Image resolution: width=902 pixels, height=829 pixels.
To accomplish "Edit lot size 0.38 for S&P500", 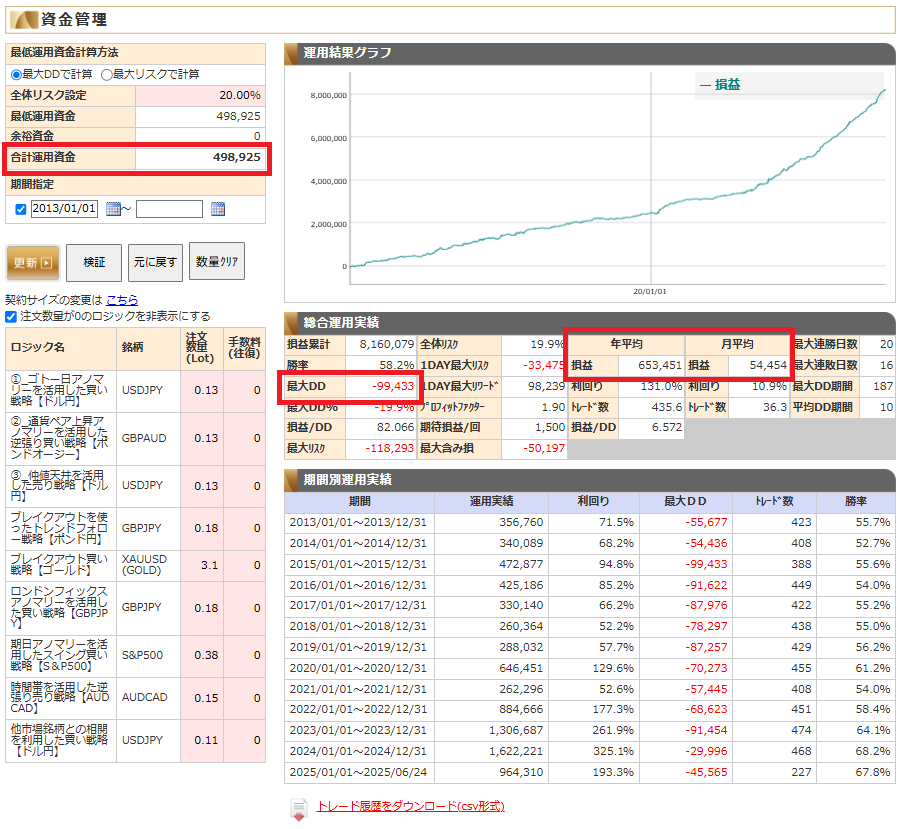I will (x=202, y=655).
